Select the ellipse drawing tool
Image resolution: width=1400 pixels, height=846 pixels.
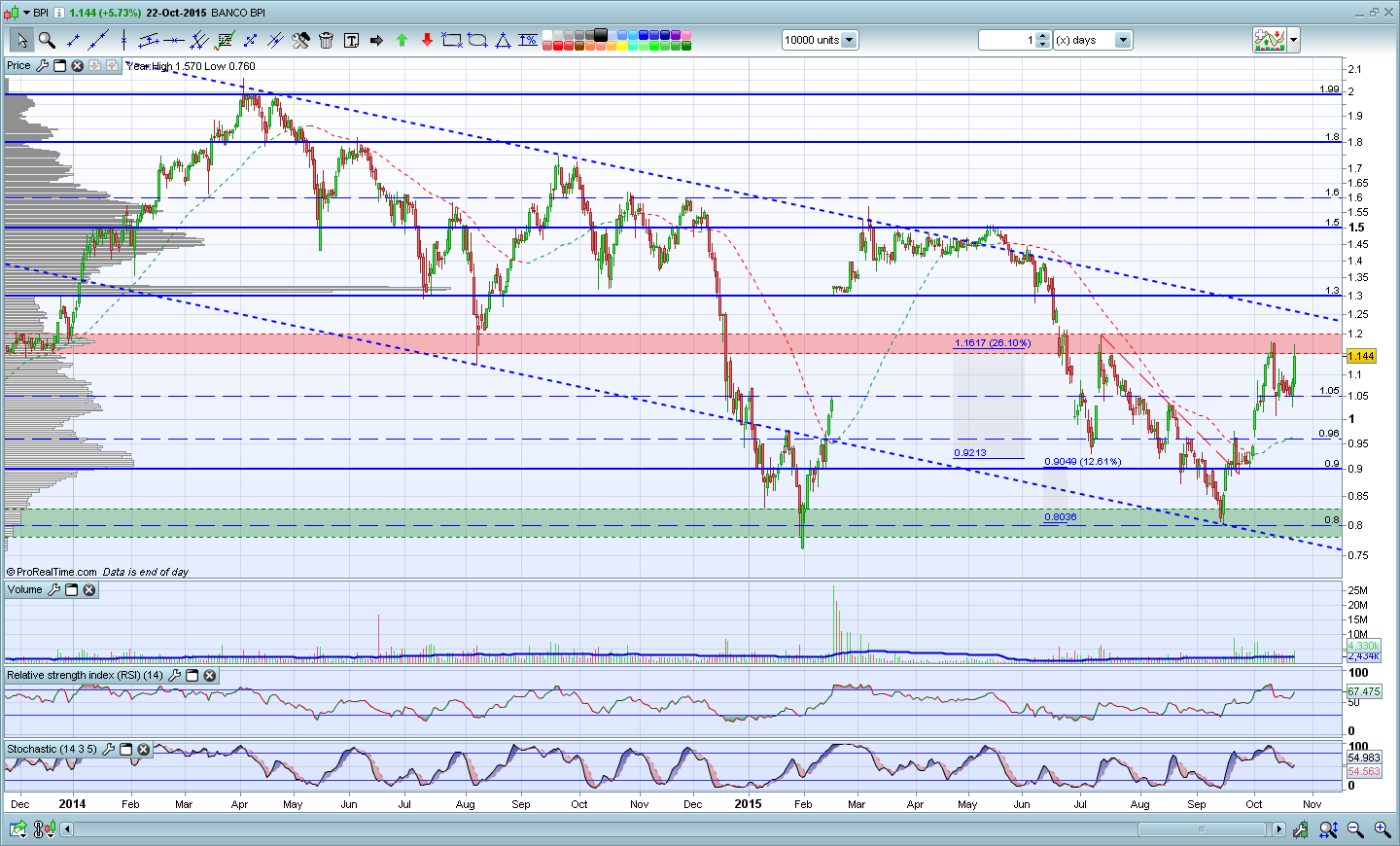(x=477, y=40)
